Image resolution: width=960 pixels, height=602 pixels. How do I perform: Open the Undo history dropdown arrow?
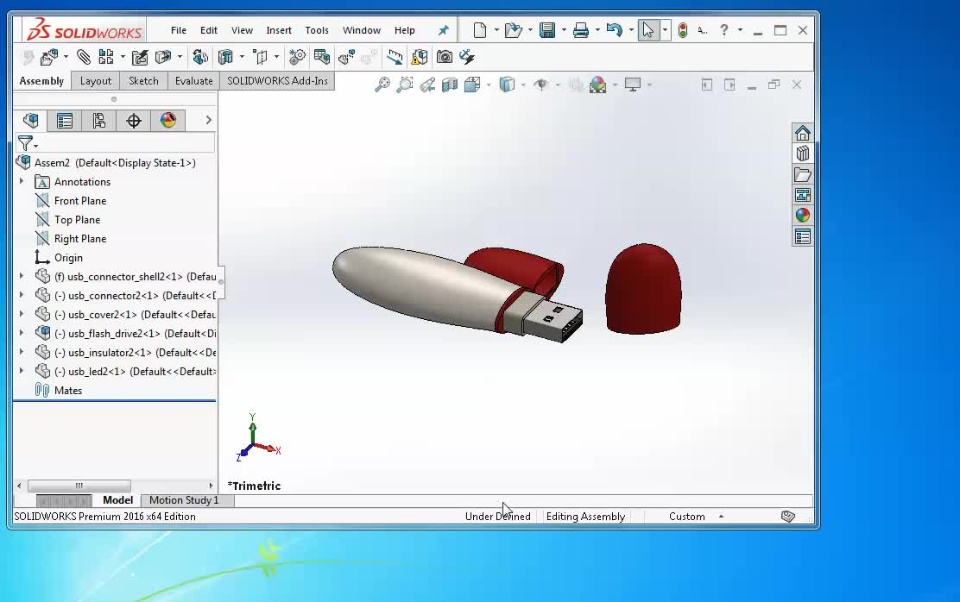(x=631, y=30)
